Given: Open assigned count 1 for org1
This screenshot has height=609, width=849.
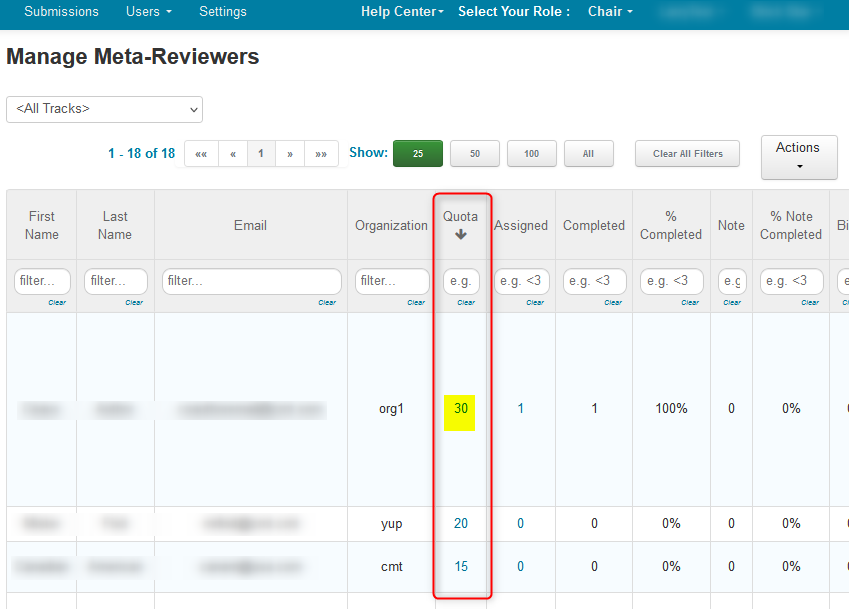Looking at the screenshot, I should [520, 409].
